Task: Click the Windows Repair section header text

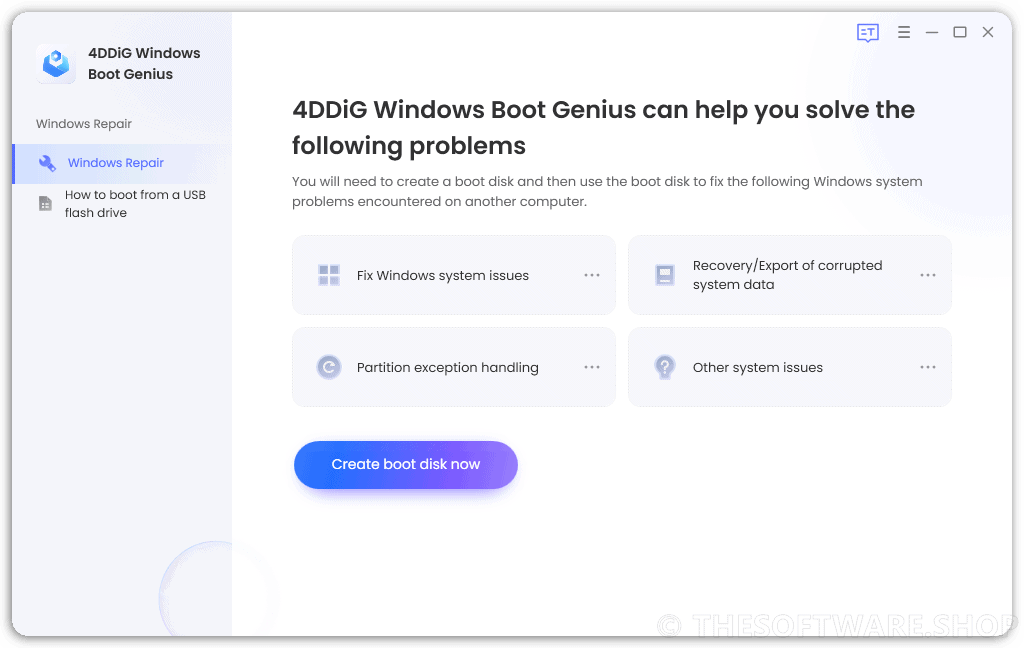Action: coord(84,124)
